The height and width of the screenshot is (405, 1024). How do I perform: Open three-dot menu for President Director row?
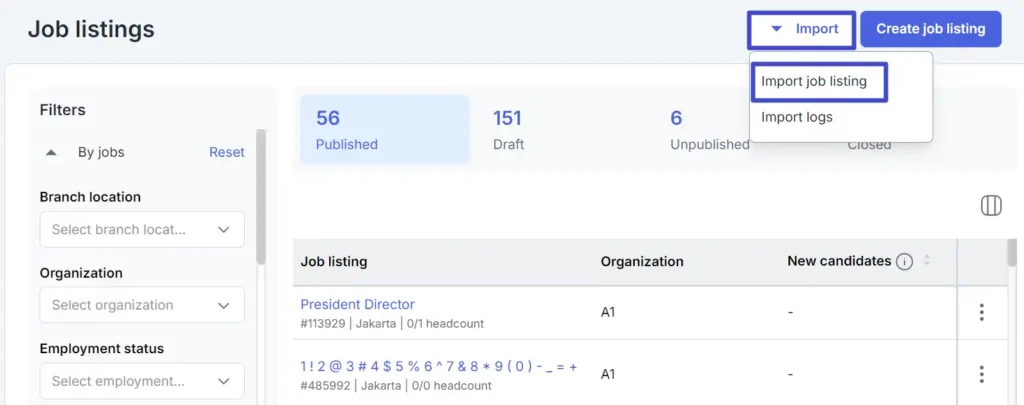point(981,312)
